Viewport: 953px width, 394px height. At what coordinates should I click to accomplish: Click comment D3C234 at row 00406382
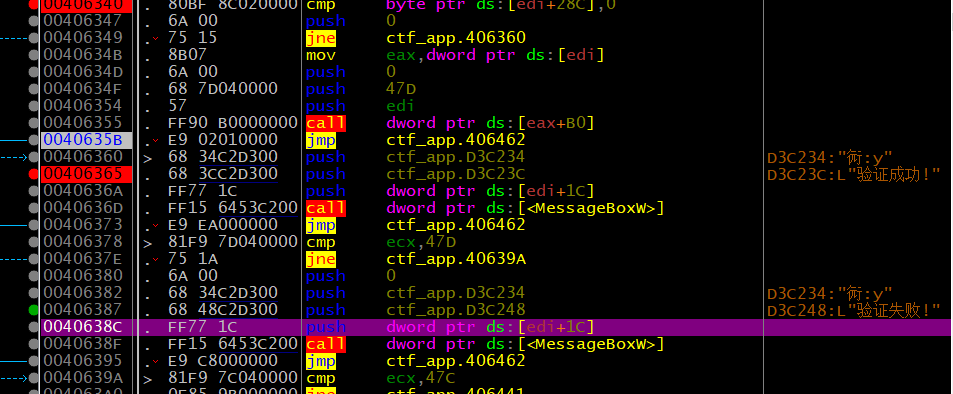[x=830, y=293]
